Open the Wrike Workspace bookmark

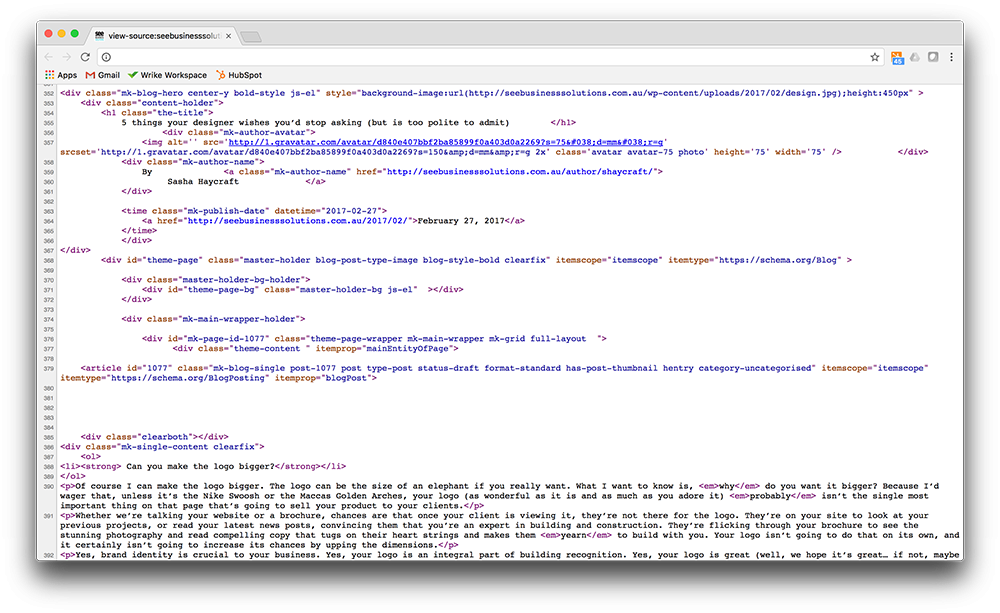tap(168, 75)
